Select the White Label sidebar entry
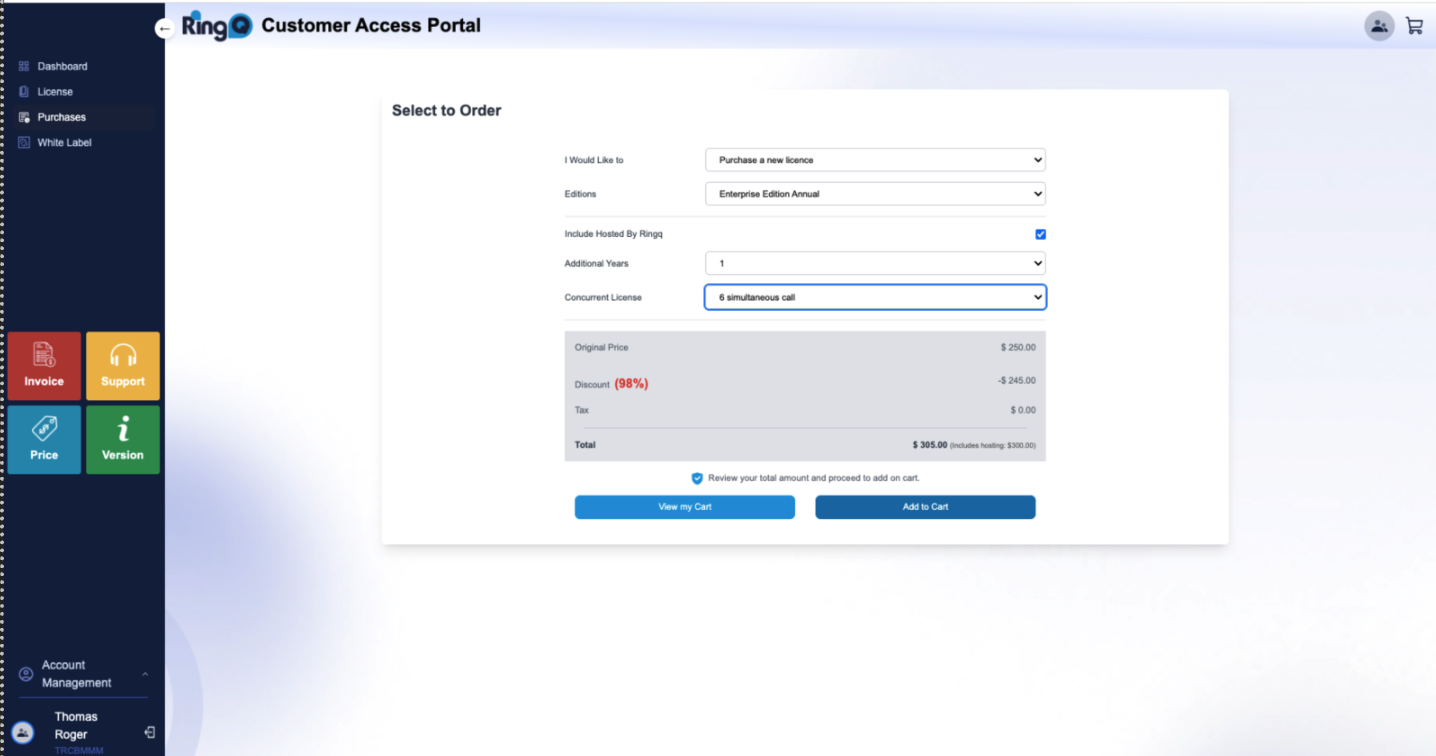Viewport: 1436px width, 756px height. point(62,142)
